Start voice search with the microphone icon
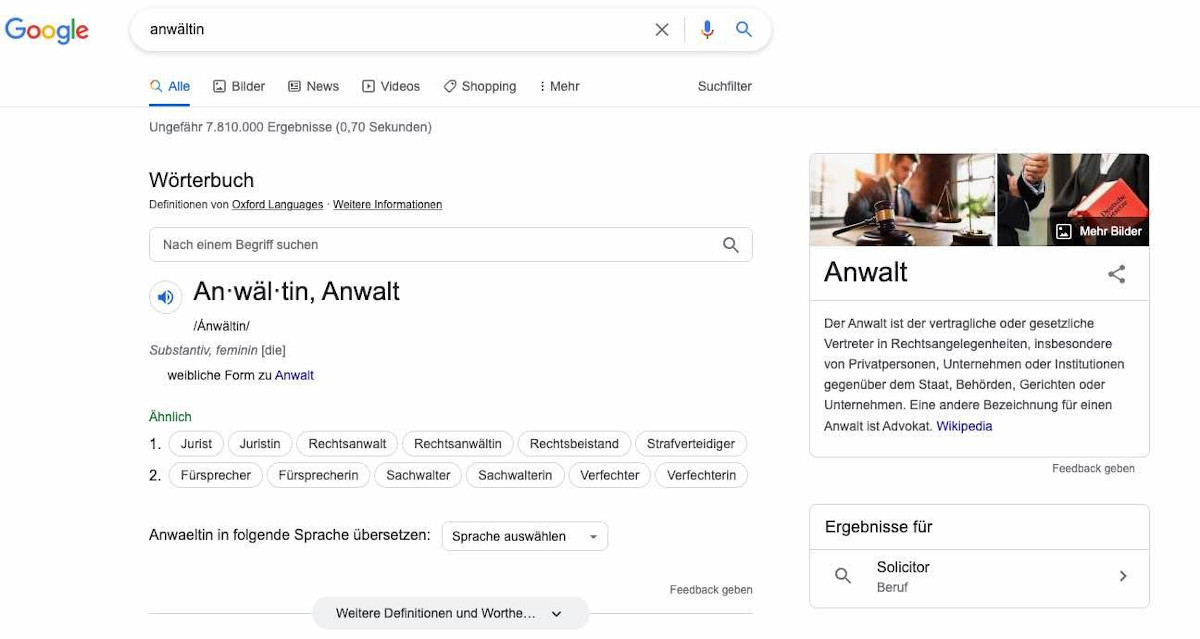 tap(707, 30)
